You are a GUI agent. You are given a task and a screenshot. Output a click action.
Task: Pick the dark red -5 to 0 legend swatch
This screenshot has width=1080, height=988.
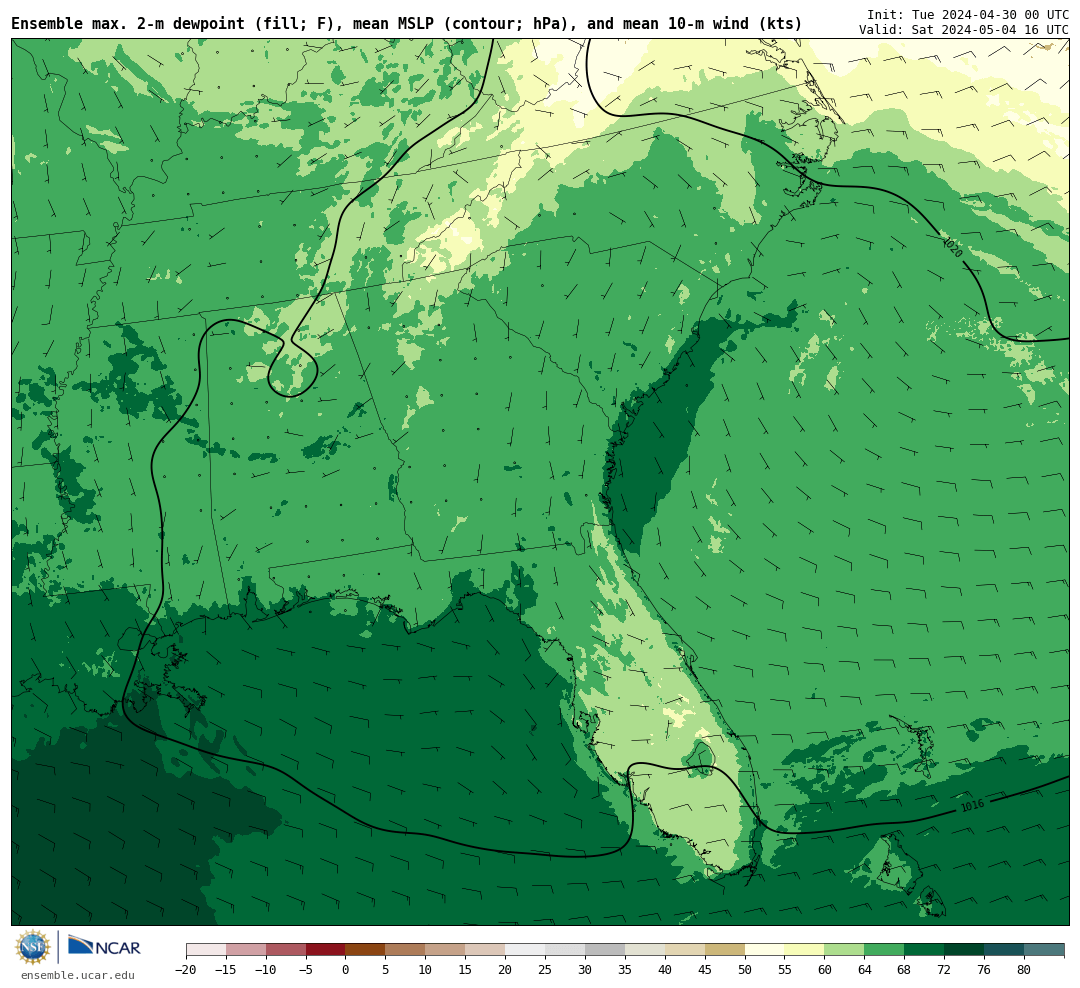pos(326,950)
